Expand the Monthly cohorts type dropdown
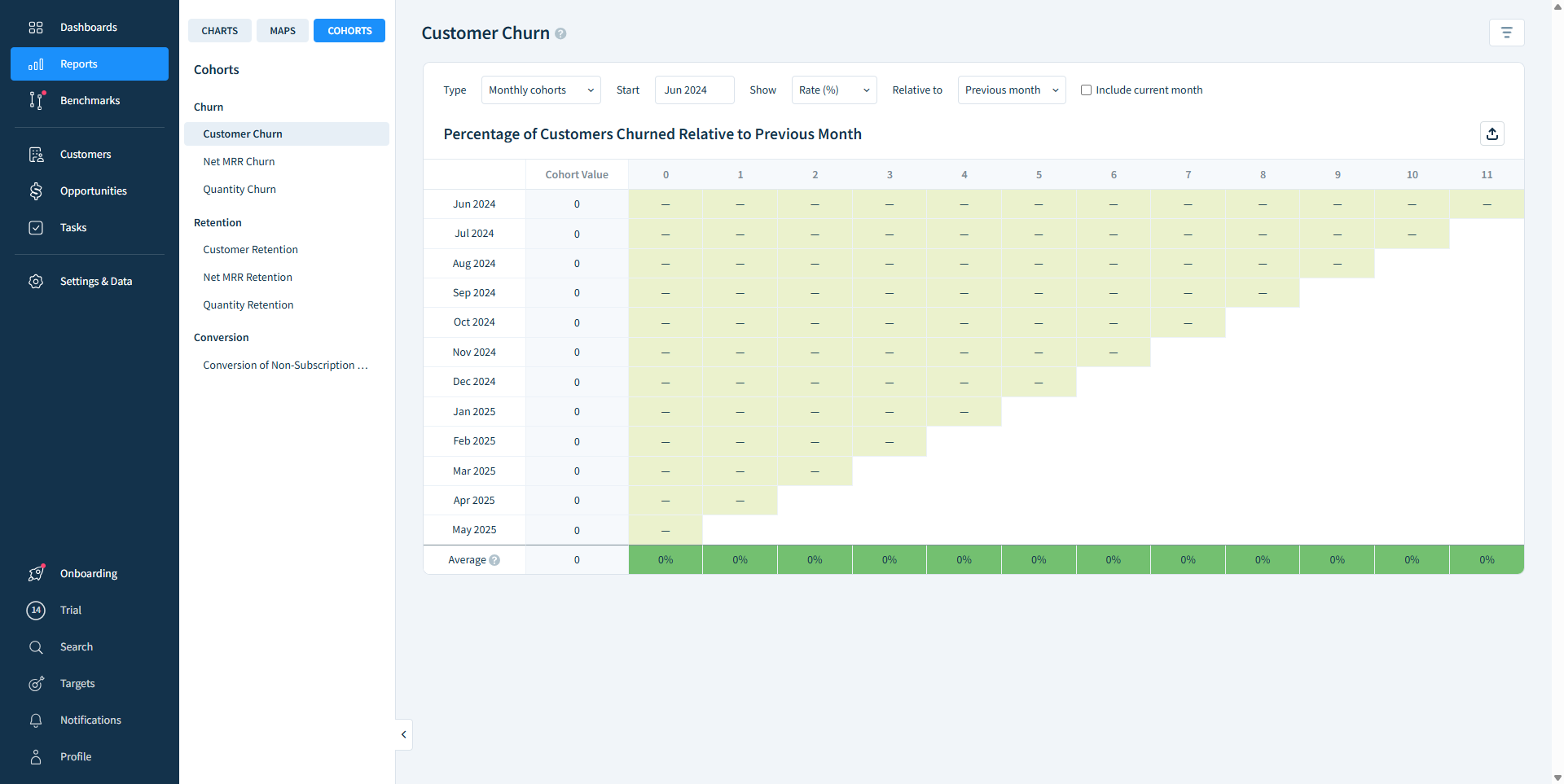 pos(541,90)
